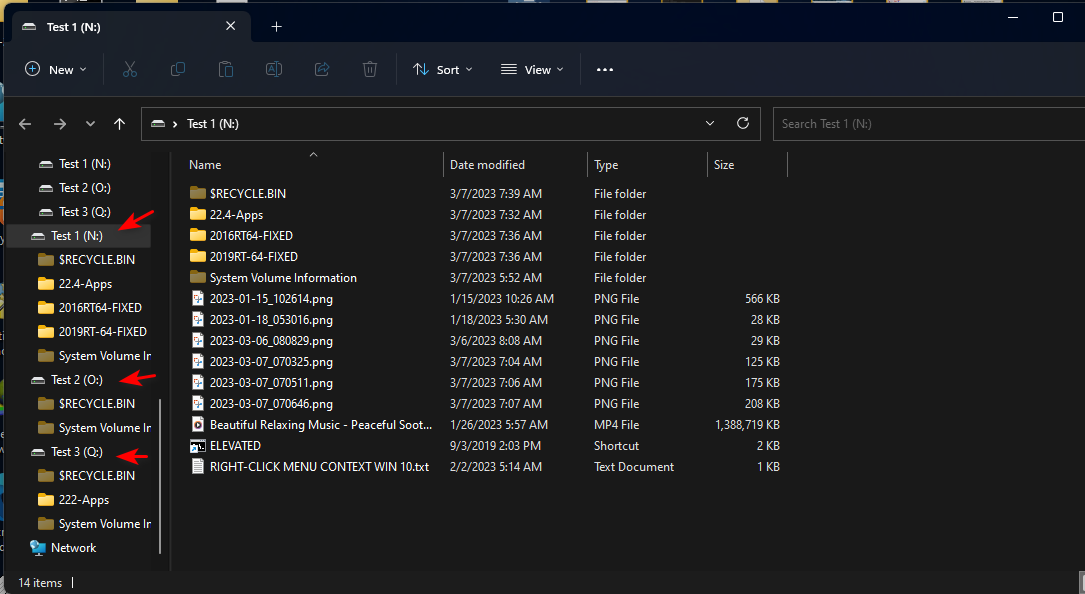Select RIGHT-CLICK MENU CONTEXT WIN 10.txt
Viewport: 1085px width, 594px height.
coord(319,467)
